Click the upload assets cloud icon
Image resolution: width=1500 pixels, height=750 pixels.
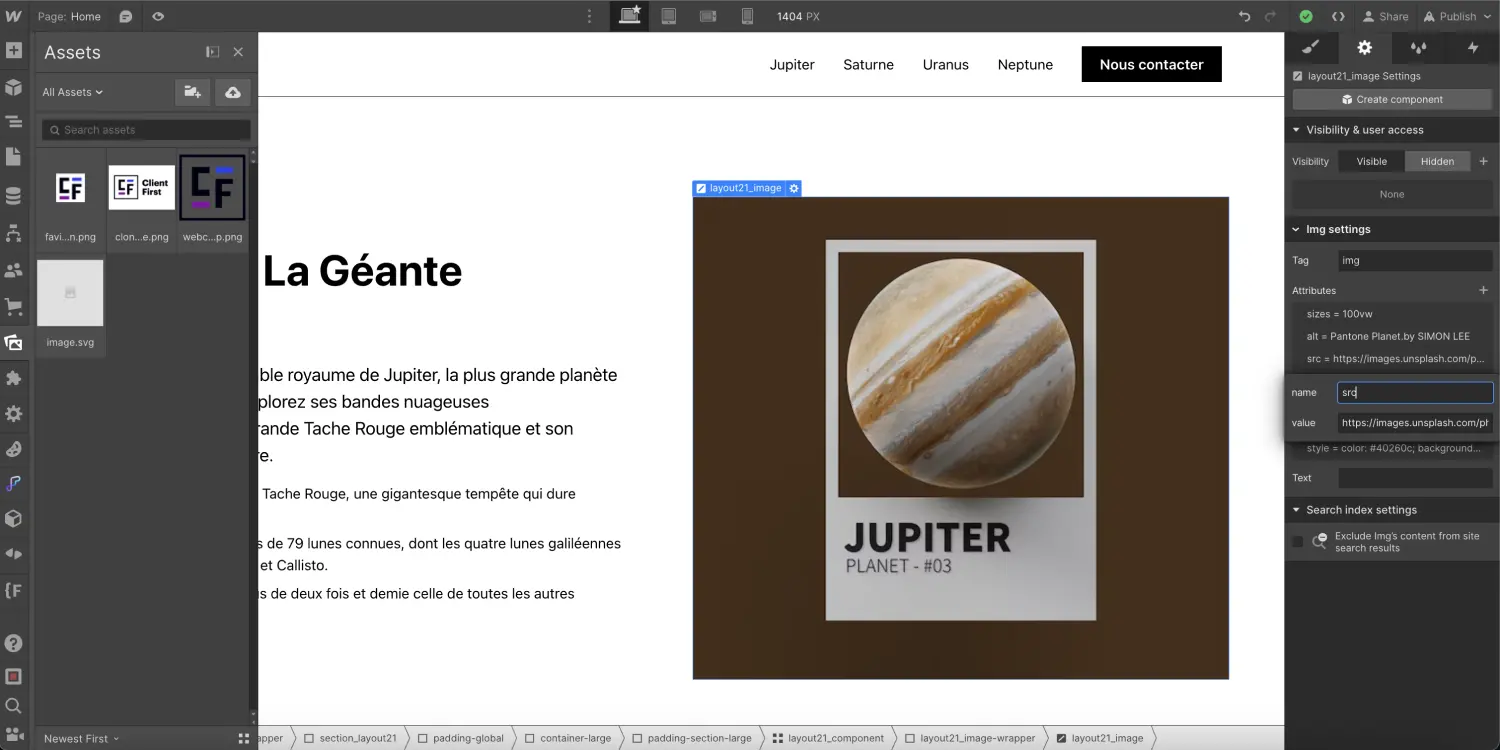233,92
